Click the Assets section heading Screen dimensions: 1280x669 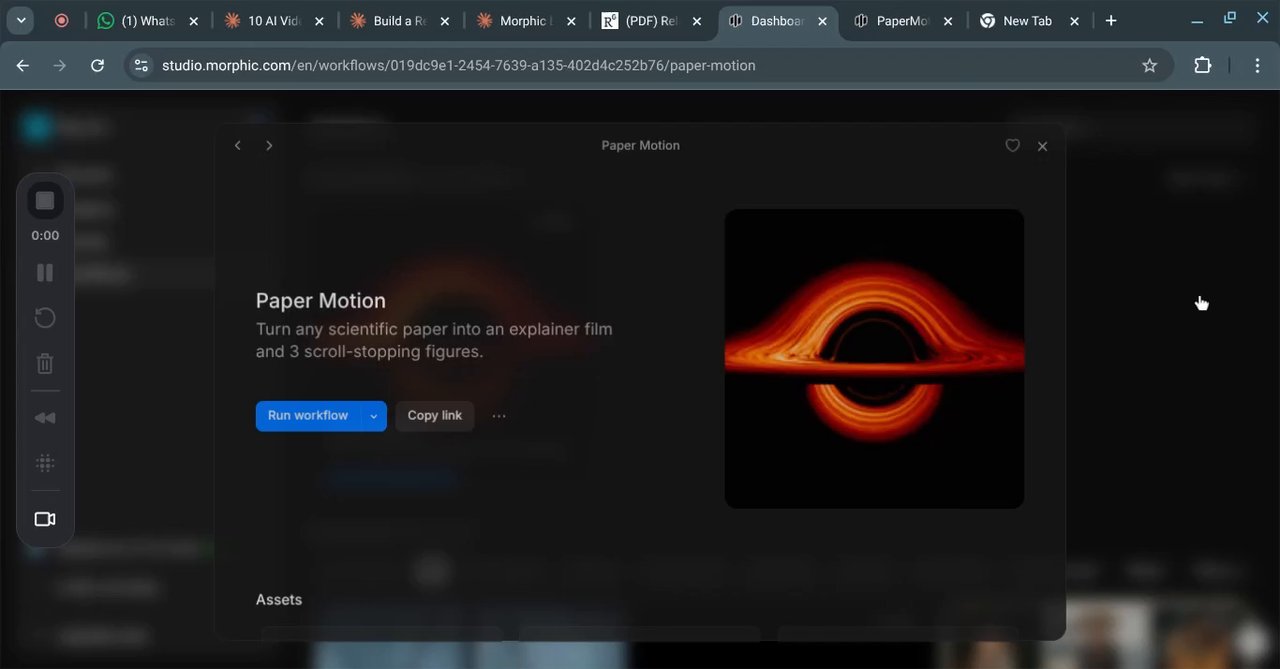coord(279,600)
